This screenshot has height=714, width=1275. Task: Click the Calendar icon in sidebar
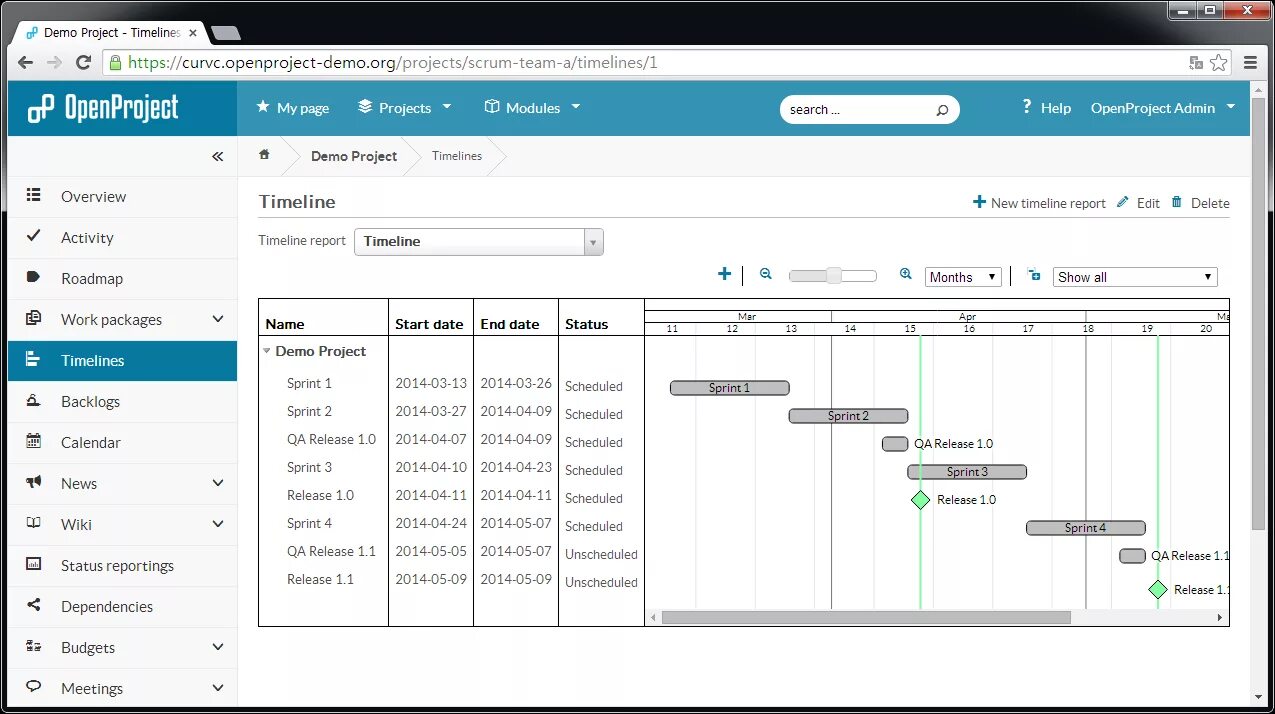34,441
